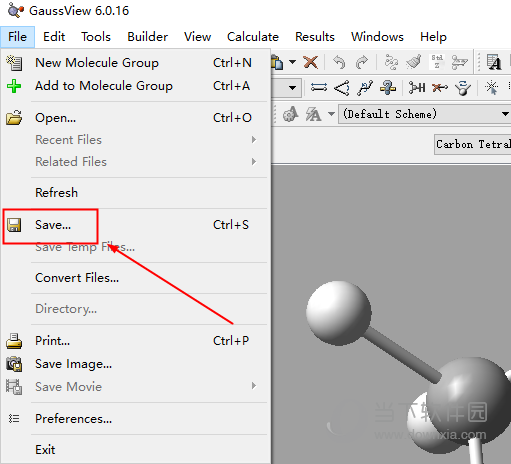This screenshot has height=464, width=511.
Task: Click the Paste clipboard icon in toolbar
Action: [277, 62]
